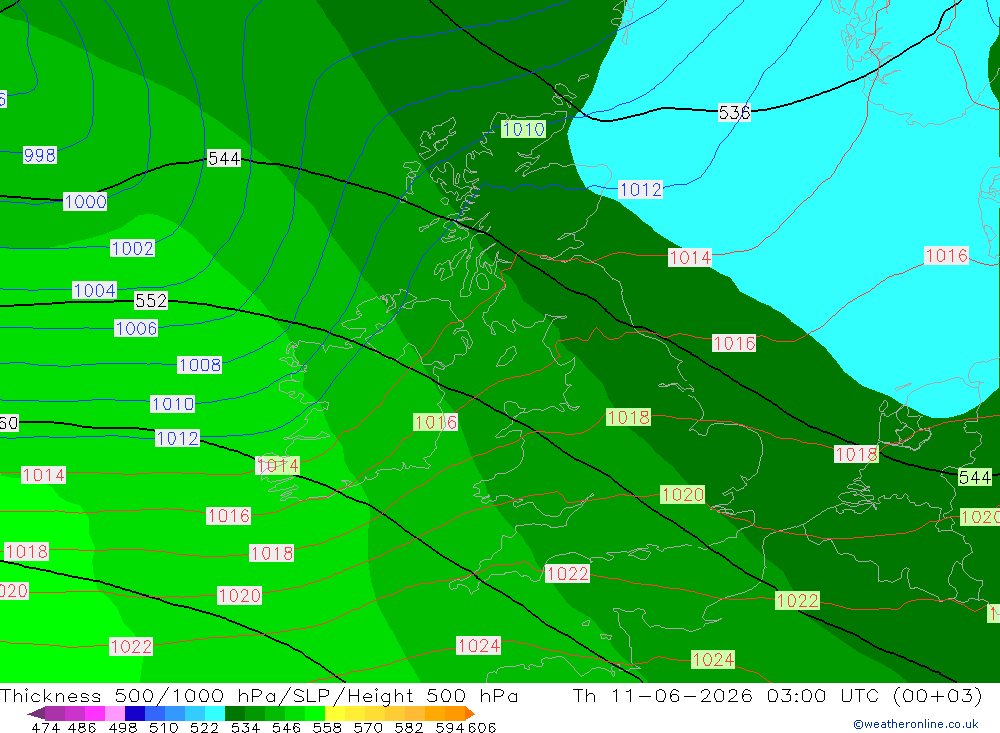Choose the cyan legend swatch
The height and width of the screenshot is (733, 1000).
(215, 713)
